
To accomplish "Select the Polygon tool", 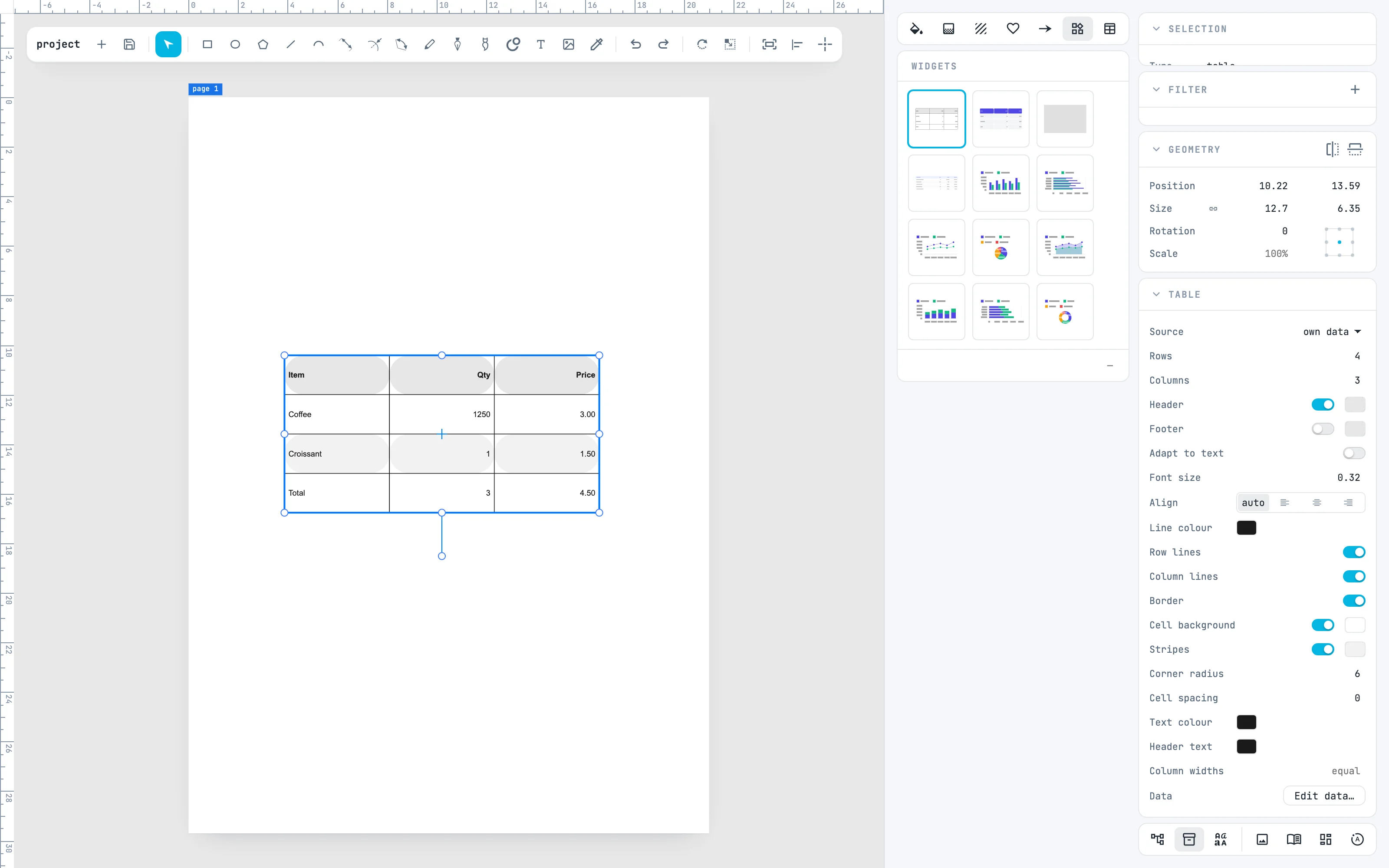I will tap(263, 44).
